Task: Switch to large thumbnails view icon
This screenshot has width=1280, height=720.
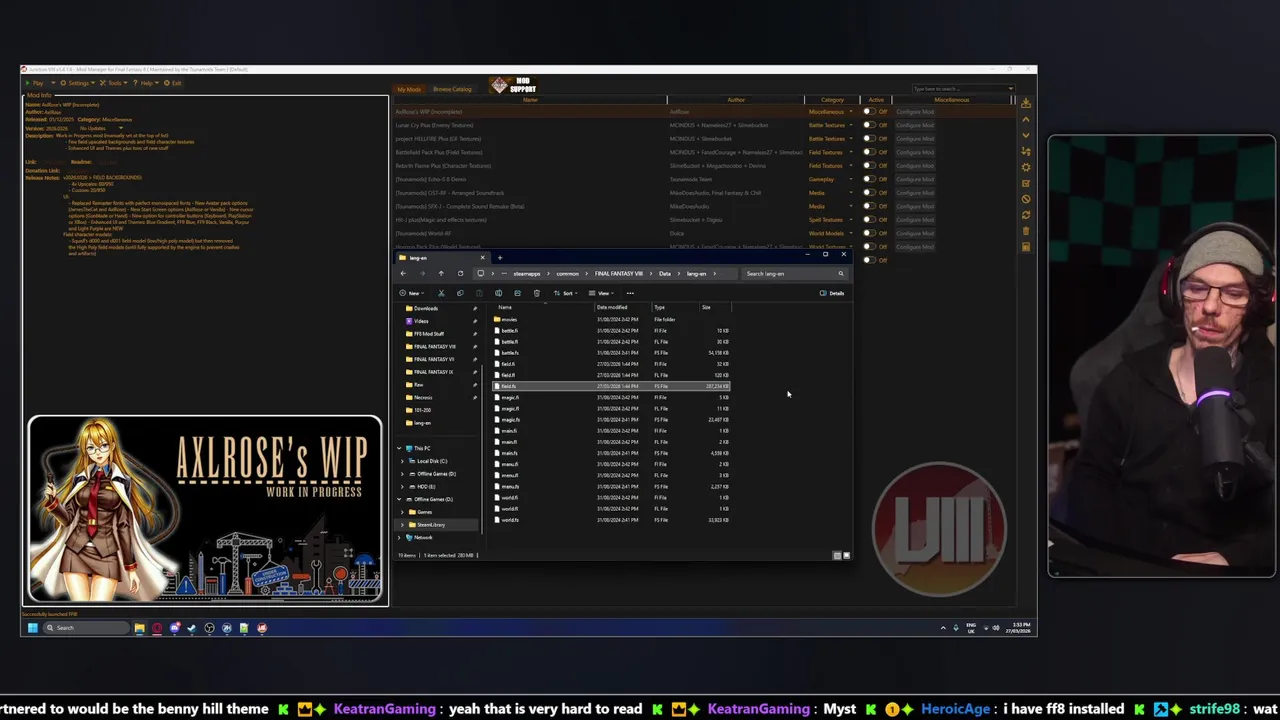Action: pyautogui.click(x=846, y=555)
